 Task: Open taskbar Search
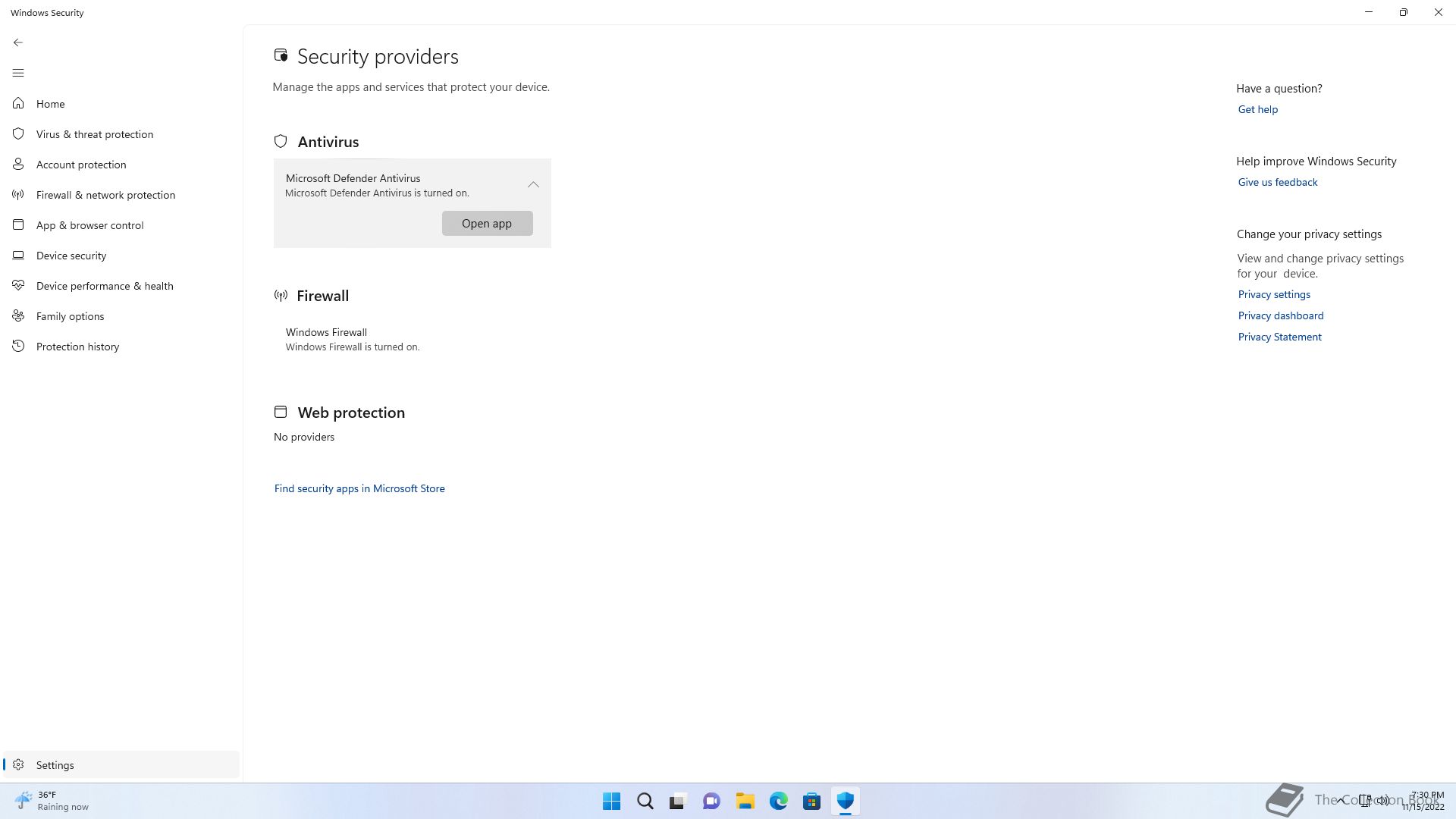pos(645,801)
